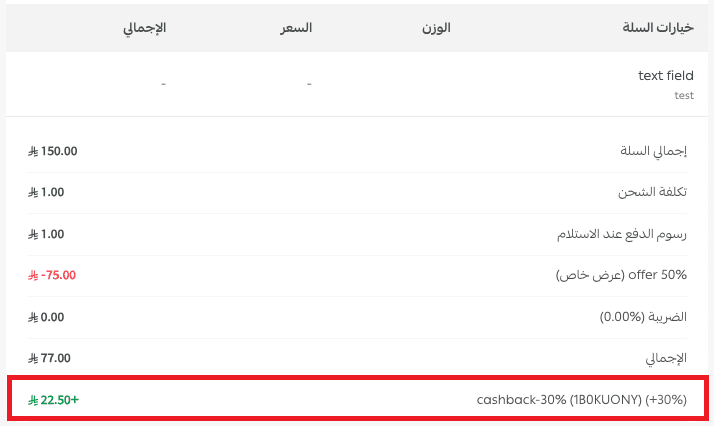Click the test value under text field
Image resolution: width=714 pixels, height=426 pixels.
tap(684, 96)
